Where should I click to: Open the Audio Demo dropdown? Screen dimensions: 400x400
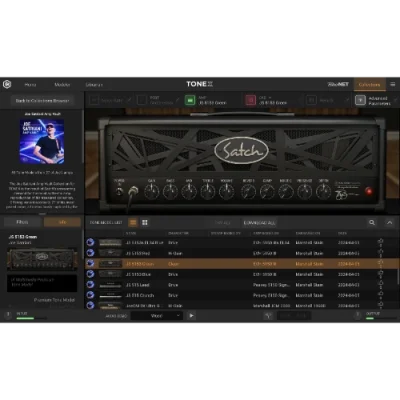tap(157, 316)
